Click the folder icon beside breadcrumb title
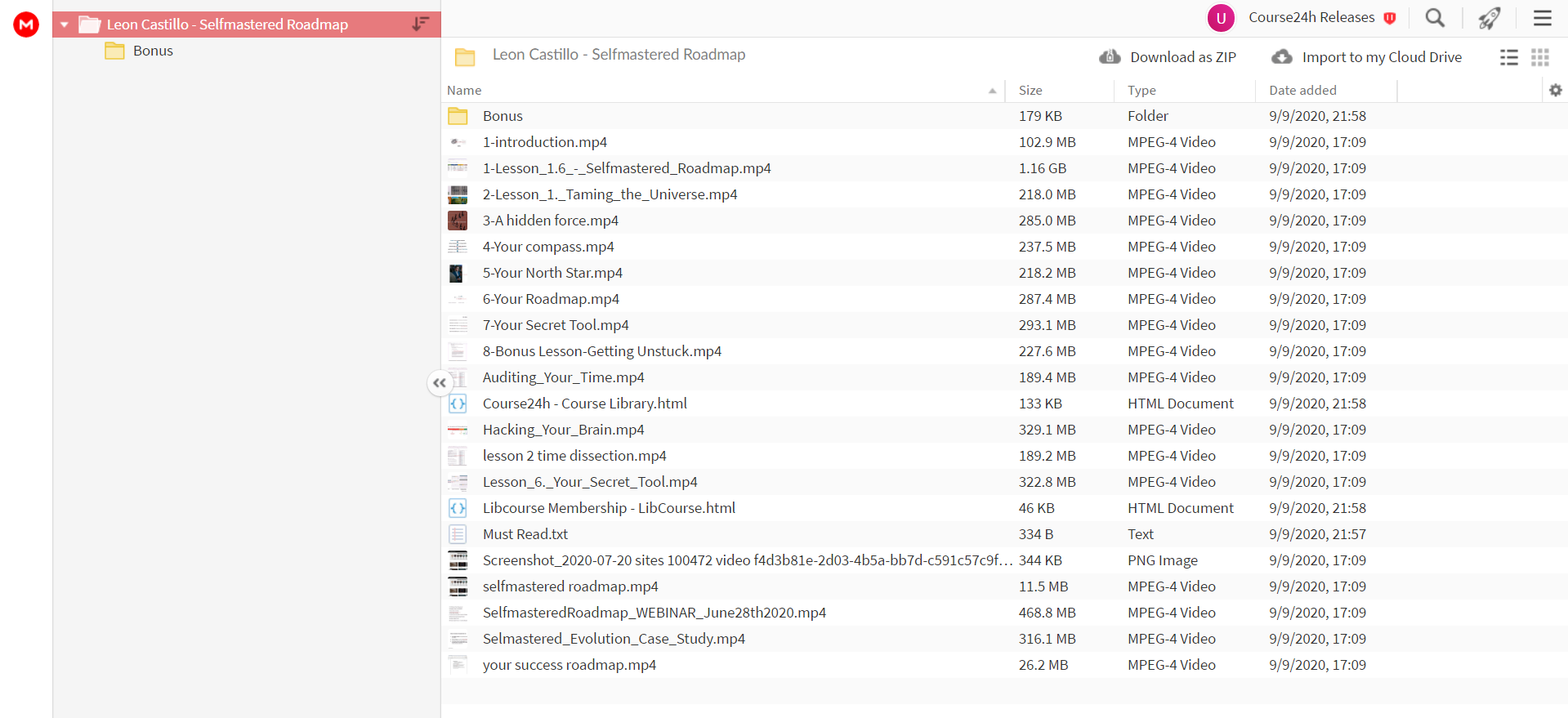This screenshot has width=1568, height=718. pos(465,57)
